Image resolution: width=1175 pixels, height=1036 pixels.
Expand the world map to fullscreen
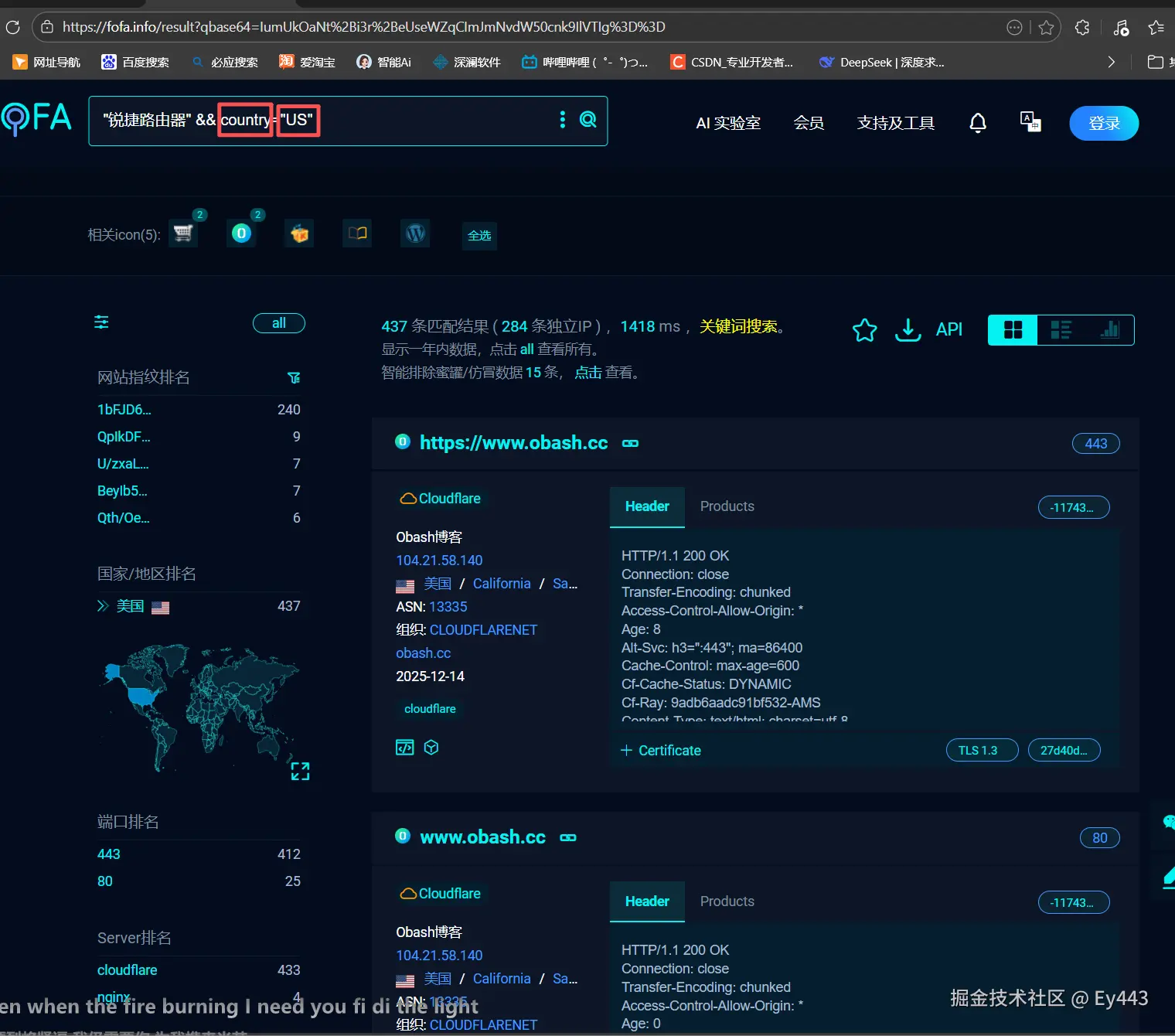[x=300, y=771]
